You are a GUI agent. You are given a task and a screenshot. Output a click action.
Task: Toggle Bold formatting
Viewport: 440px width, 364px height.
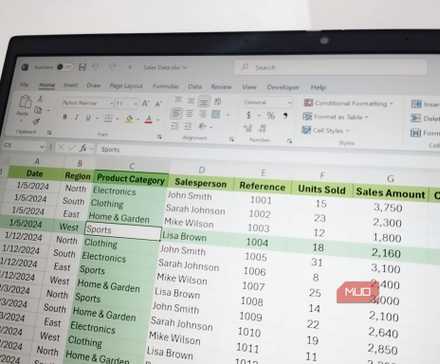point(65,117)
